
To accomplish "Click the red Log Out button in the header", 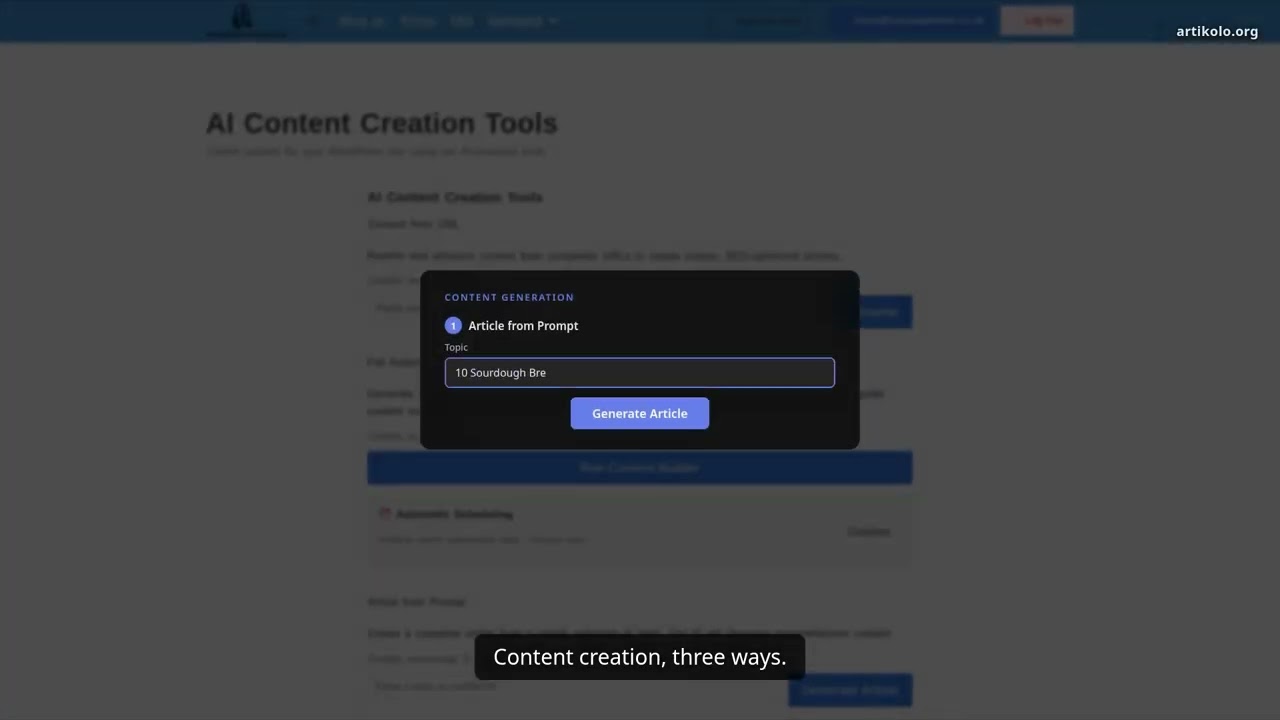I will tap(1037, 20).
